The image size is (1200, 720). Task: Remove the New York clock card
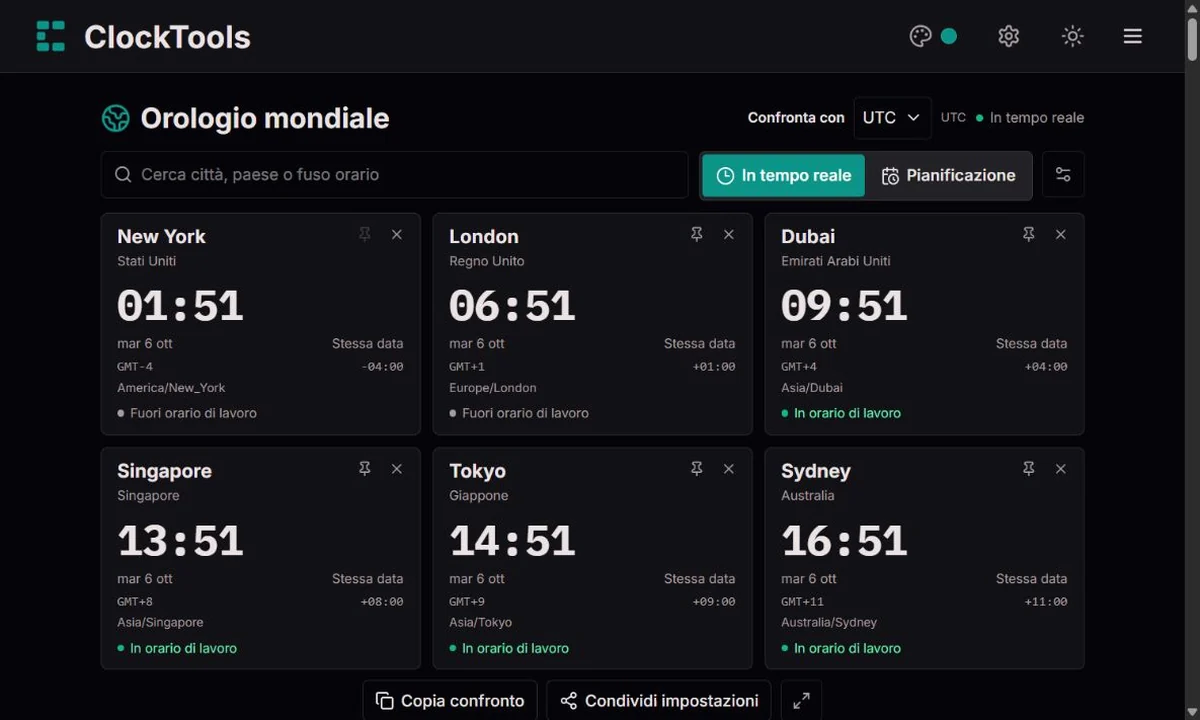coord(397,234)
